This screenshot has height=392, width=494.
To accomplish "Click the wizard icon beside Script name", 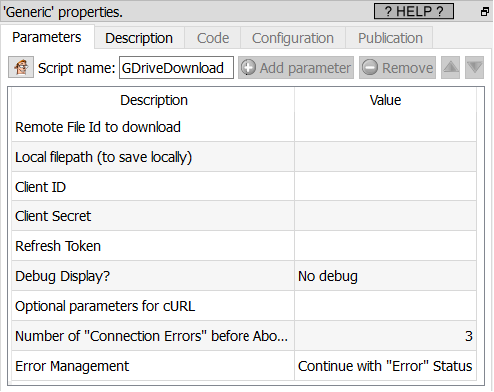I will point(21,67).
